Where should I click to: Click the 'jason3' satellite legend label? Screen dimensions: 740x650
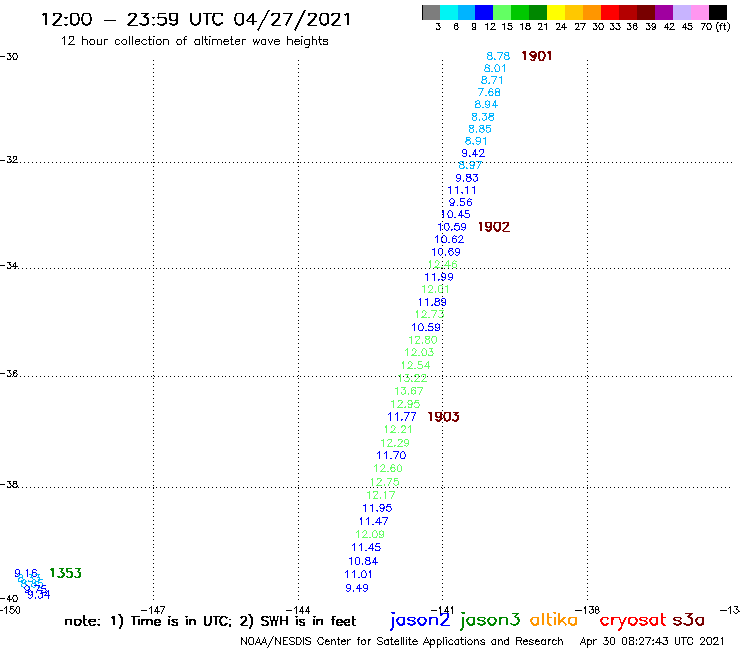(490, 621)
